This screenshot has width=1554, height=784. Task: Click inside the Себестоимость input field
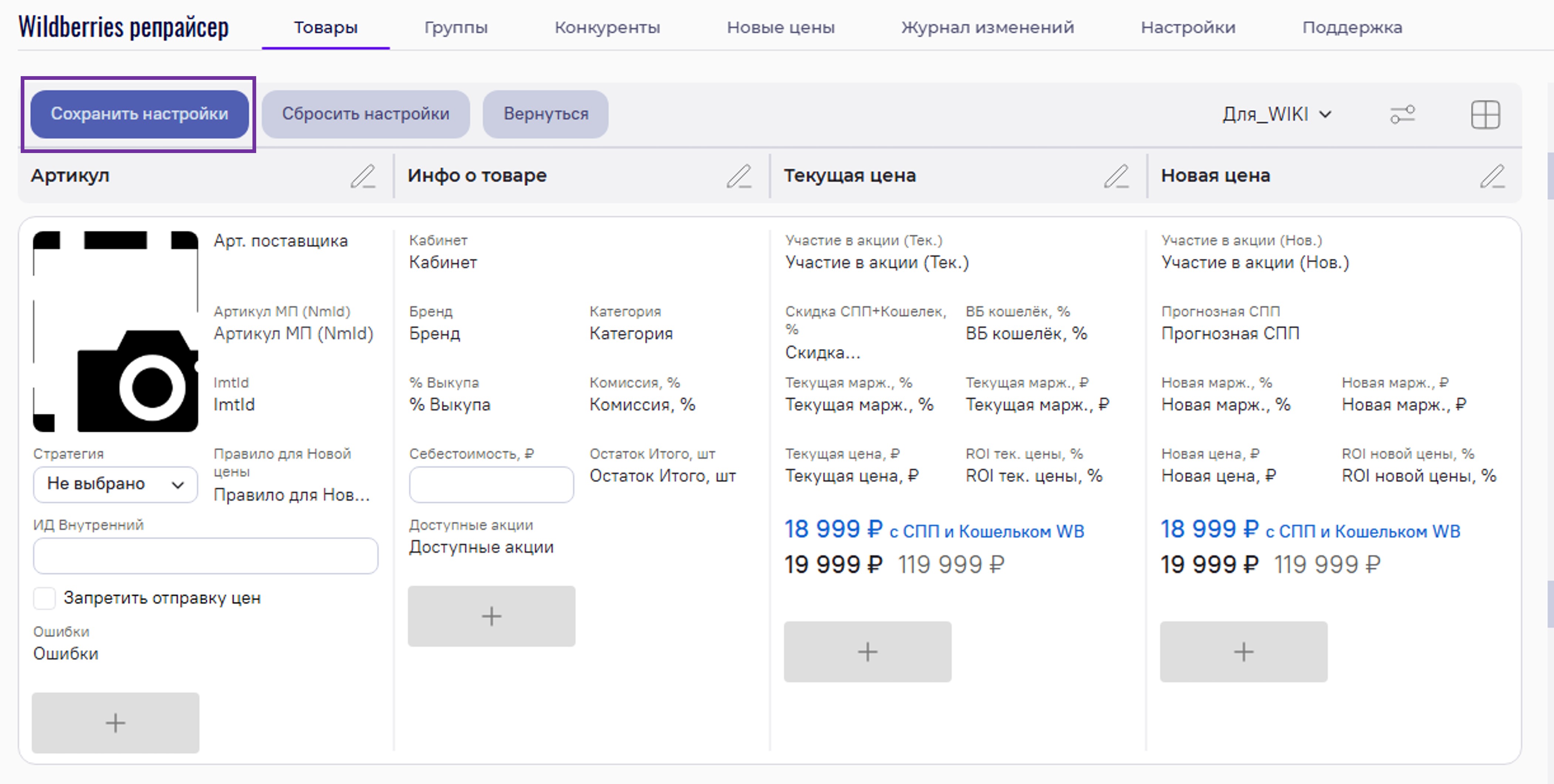[491, 484]
